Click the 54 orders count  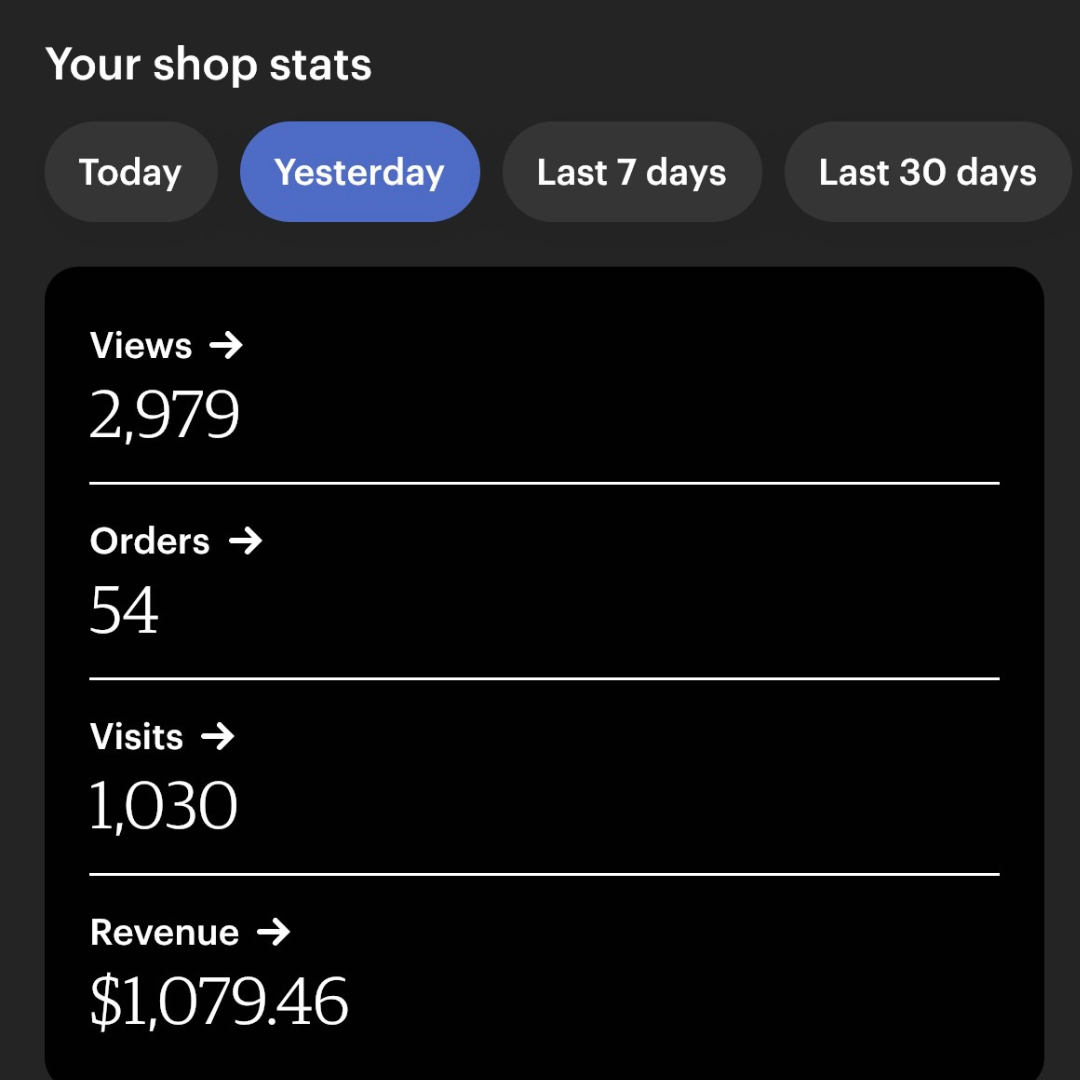coord(124,610)
